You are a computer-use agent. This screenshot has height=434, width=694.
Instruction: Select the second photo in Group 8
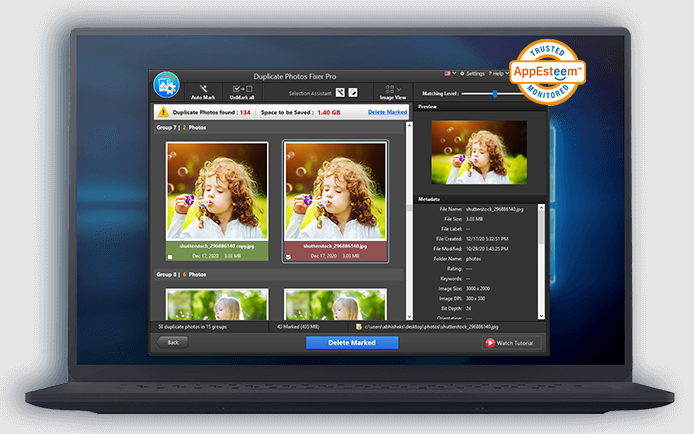(x=335, y=304)
